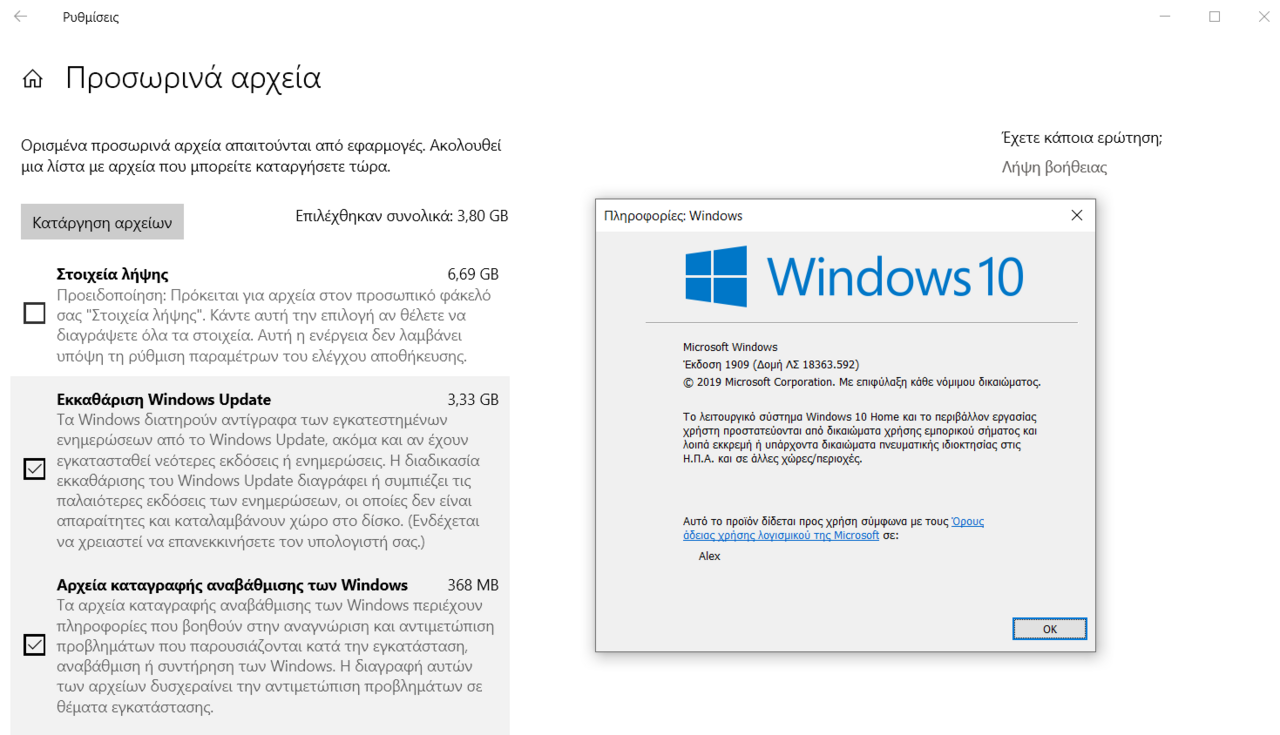
Task: Uncheck Αρχεία καταγραφής αναβάθμισης checkbox
Action: (34, 645)
